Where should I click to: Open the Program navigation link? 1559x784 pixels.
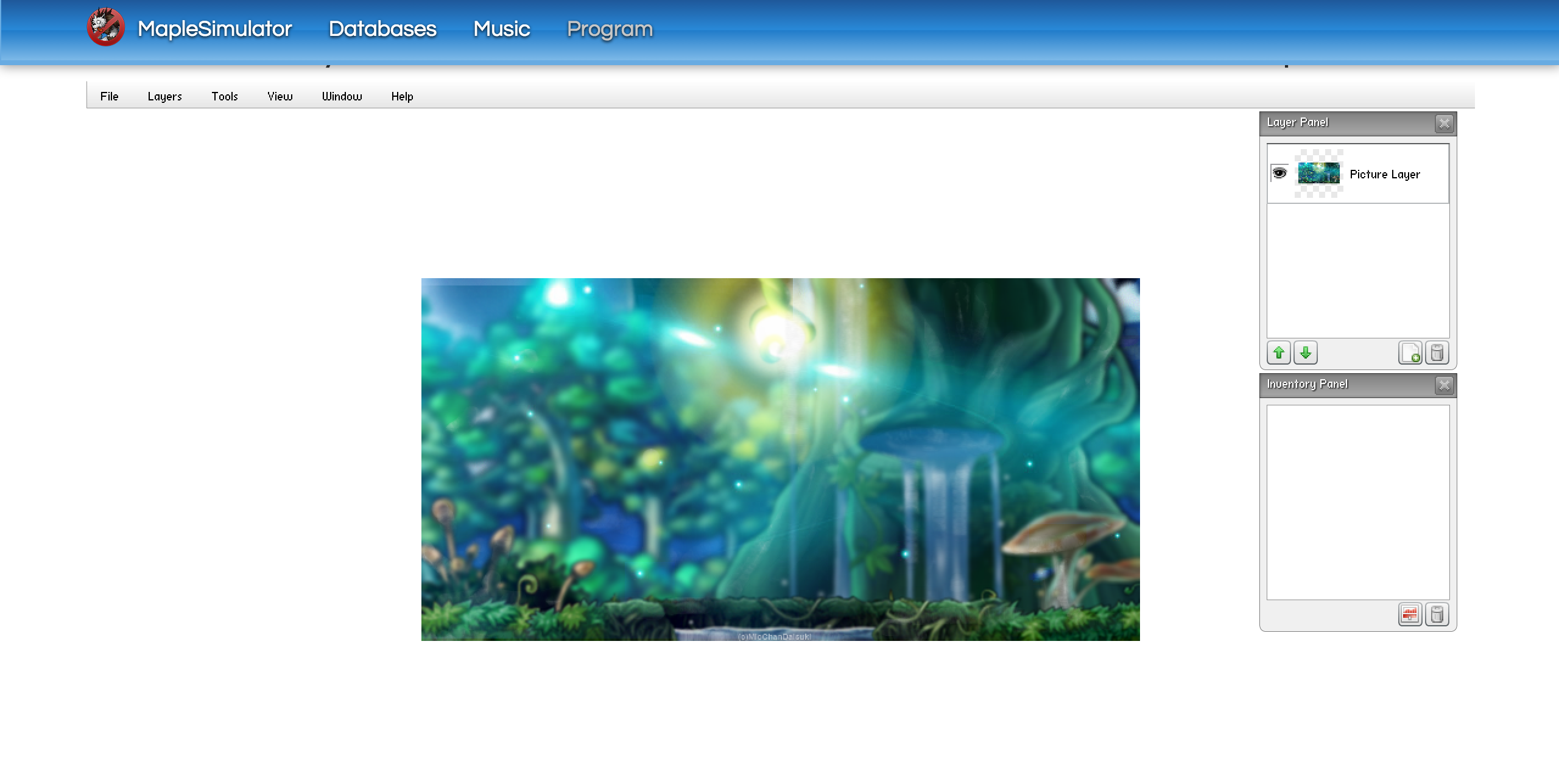[610, 29]
